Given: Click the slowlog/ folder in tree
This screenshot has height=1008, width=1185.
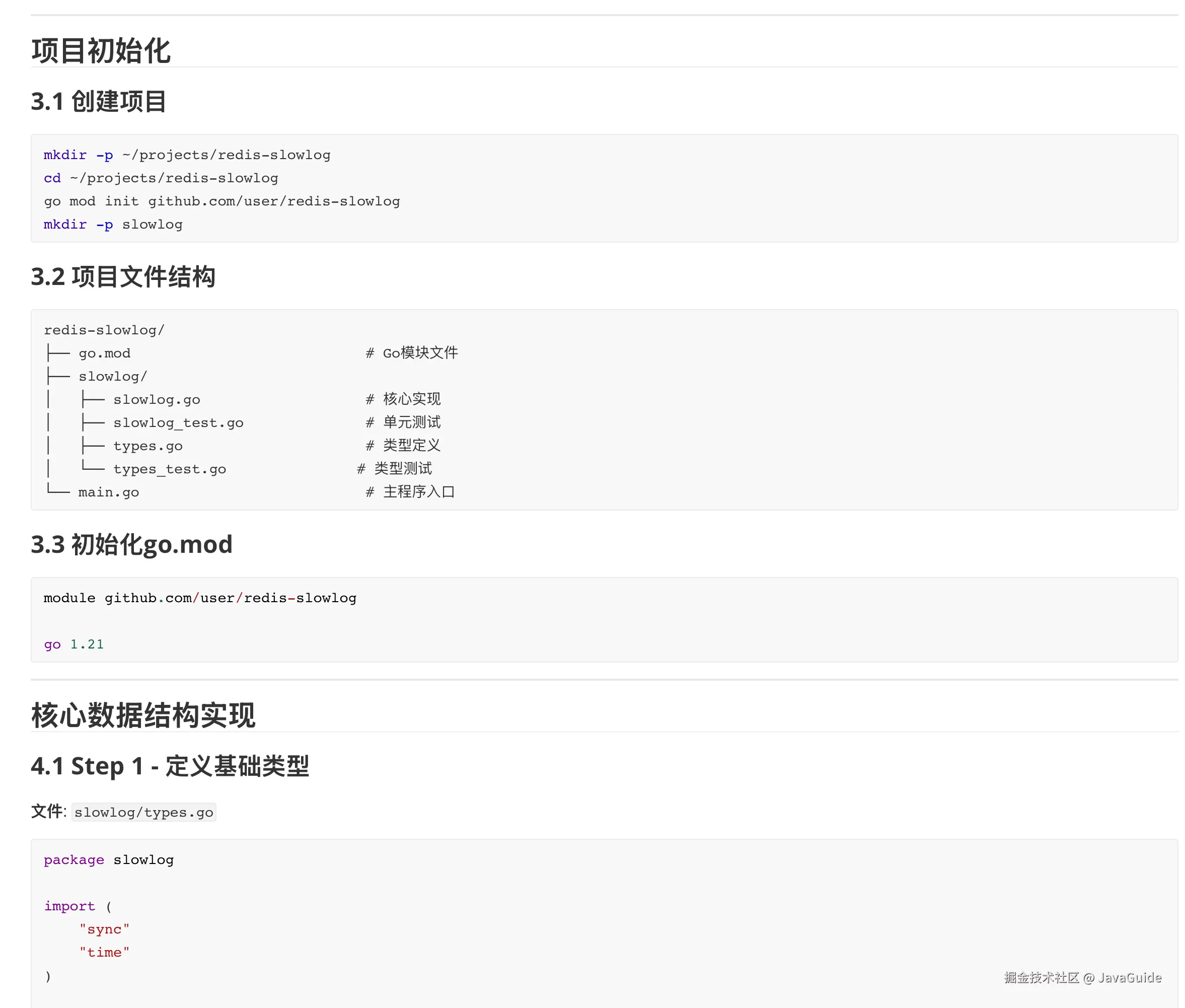Looking at the screenshot, I should point(113,377).
